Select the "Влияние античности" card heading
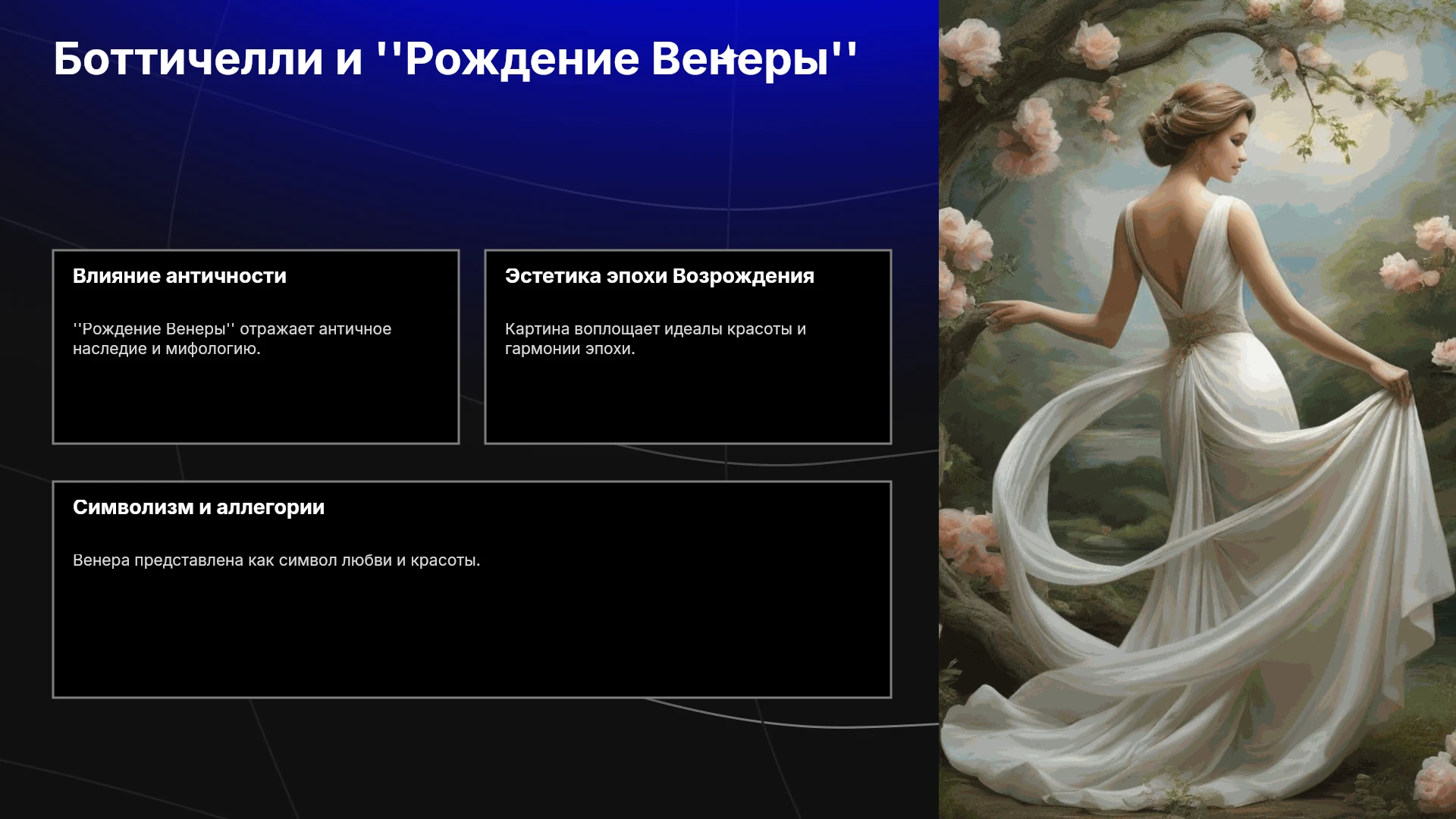This screenshot has height=819, width=1456. click(x=180, y=276)
